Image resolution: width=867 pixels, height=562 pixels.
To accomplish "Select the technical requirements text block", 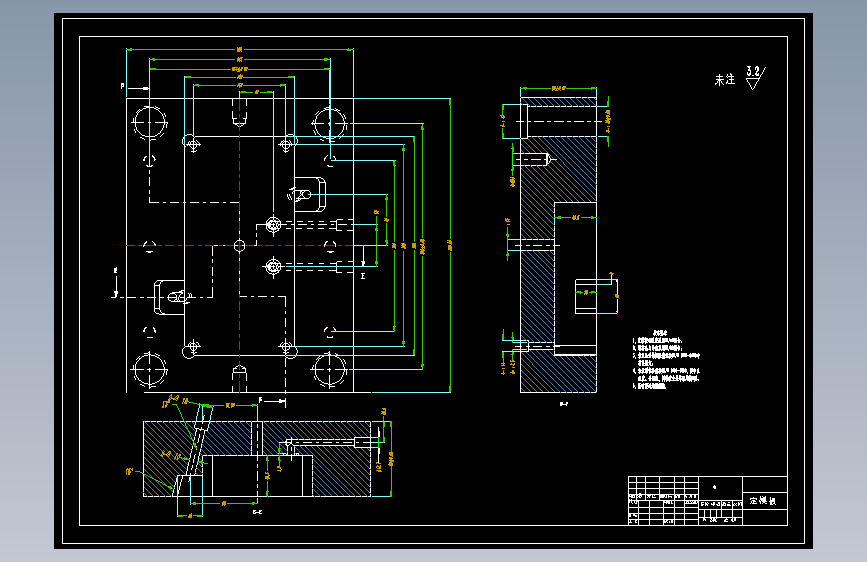I will pyautogui.click(x=666, y=360).
